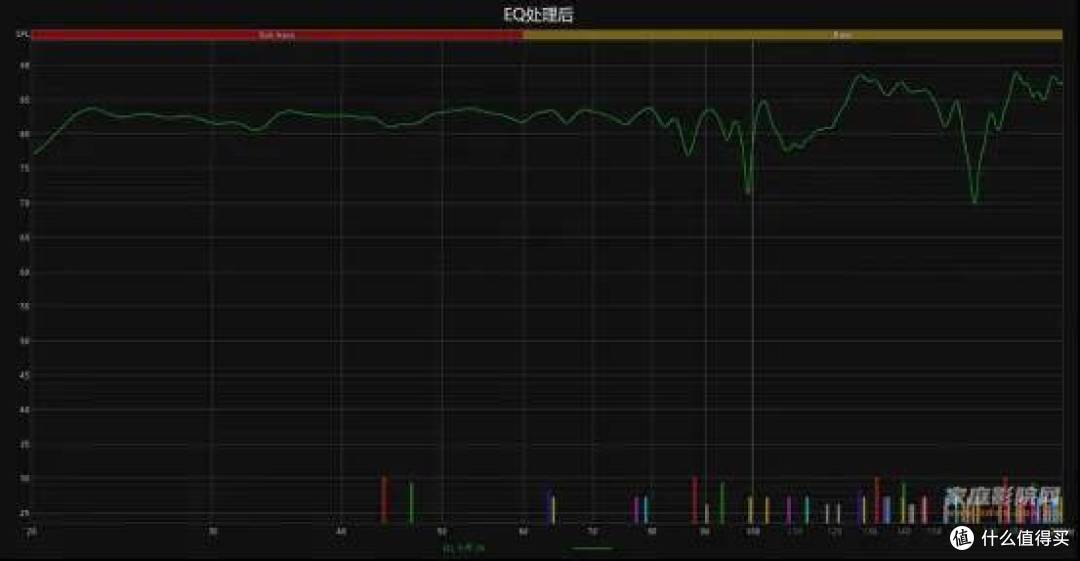
Task: Click the 50 label on the SPL axis
Action: pos(25,341)
